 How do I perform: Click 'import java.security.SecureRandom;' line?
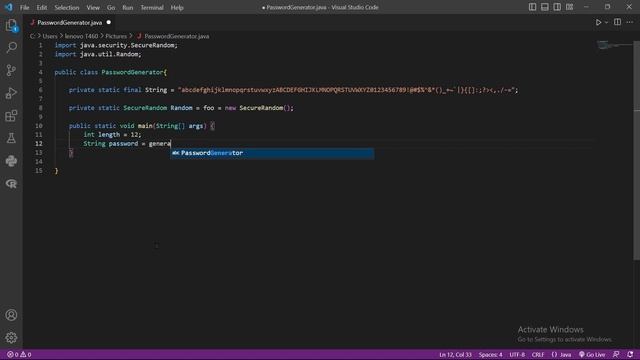[x=116, y=45]
